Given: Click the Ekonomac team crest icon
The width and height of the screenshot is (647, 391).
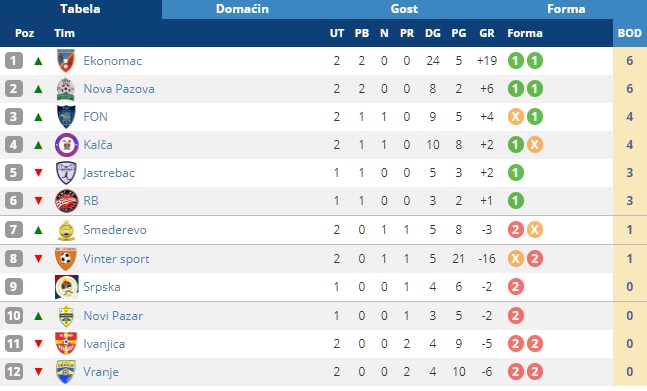Looking at the screenshot, I should [x=66, y=61].
